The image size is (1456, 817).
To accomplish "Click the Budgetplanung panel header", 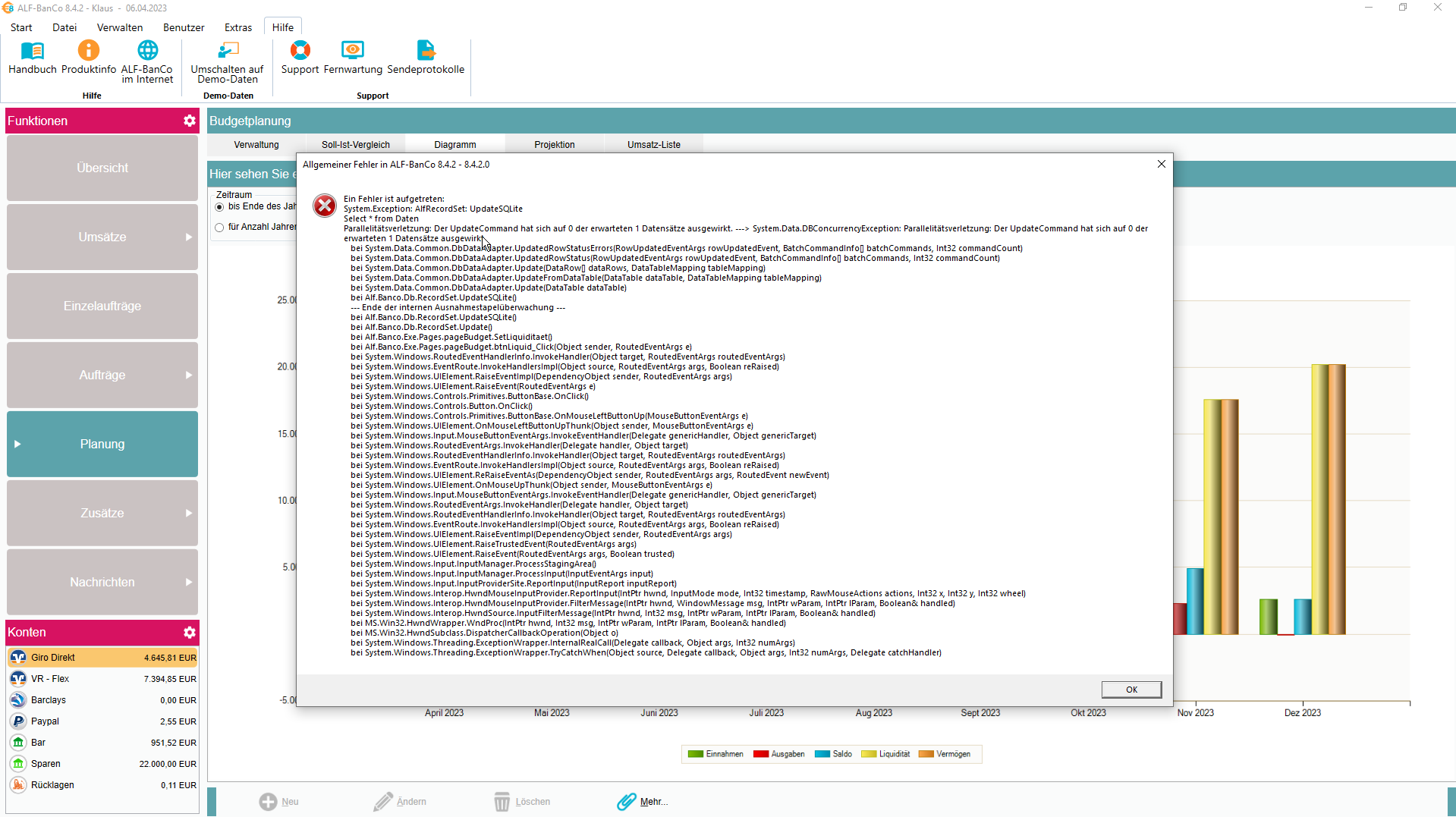I will tap(831, 121).
